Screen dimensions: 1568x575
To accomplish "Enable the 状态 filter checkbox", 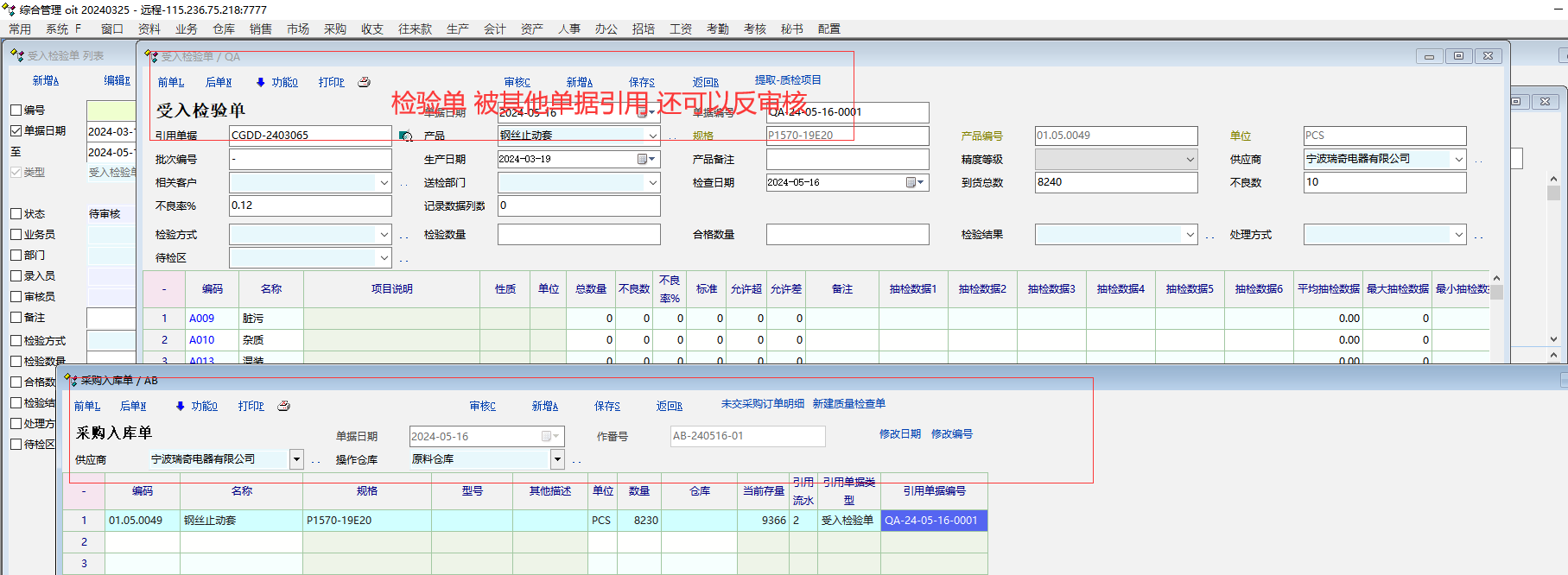I will coord(16,214).
